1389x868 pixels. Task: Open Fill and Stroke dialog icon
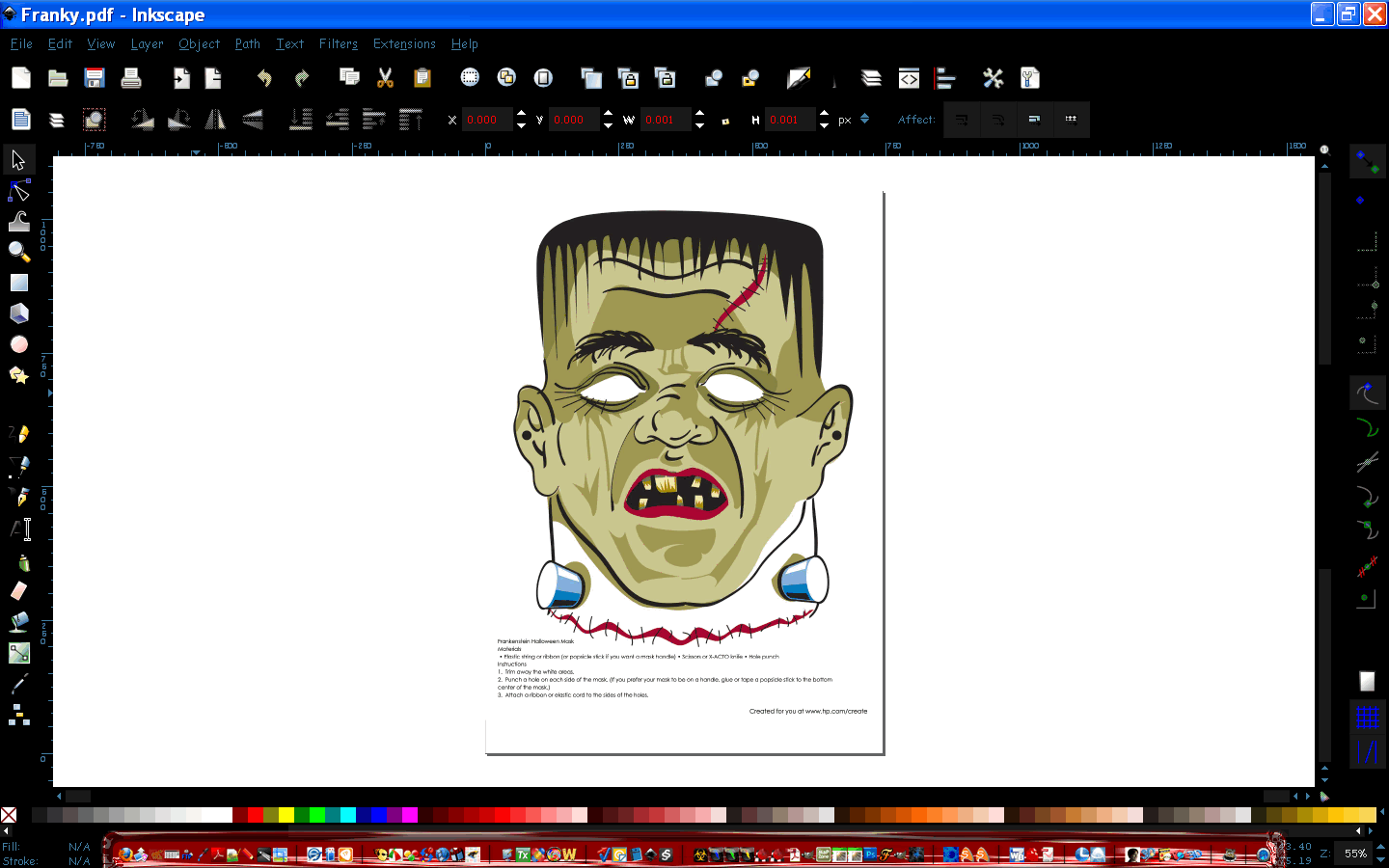pos(799,78)
